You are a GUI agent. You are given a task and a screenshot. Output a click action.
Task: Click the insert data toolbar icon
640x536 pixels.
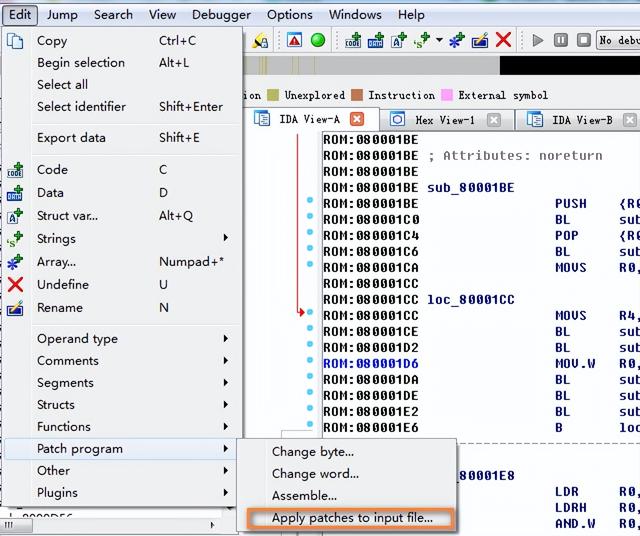376,40
